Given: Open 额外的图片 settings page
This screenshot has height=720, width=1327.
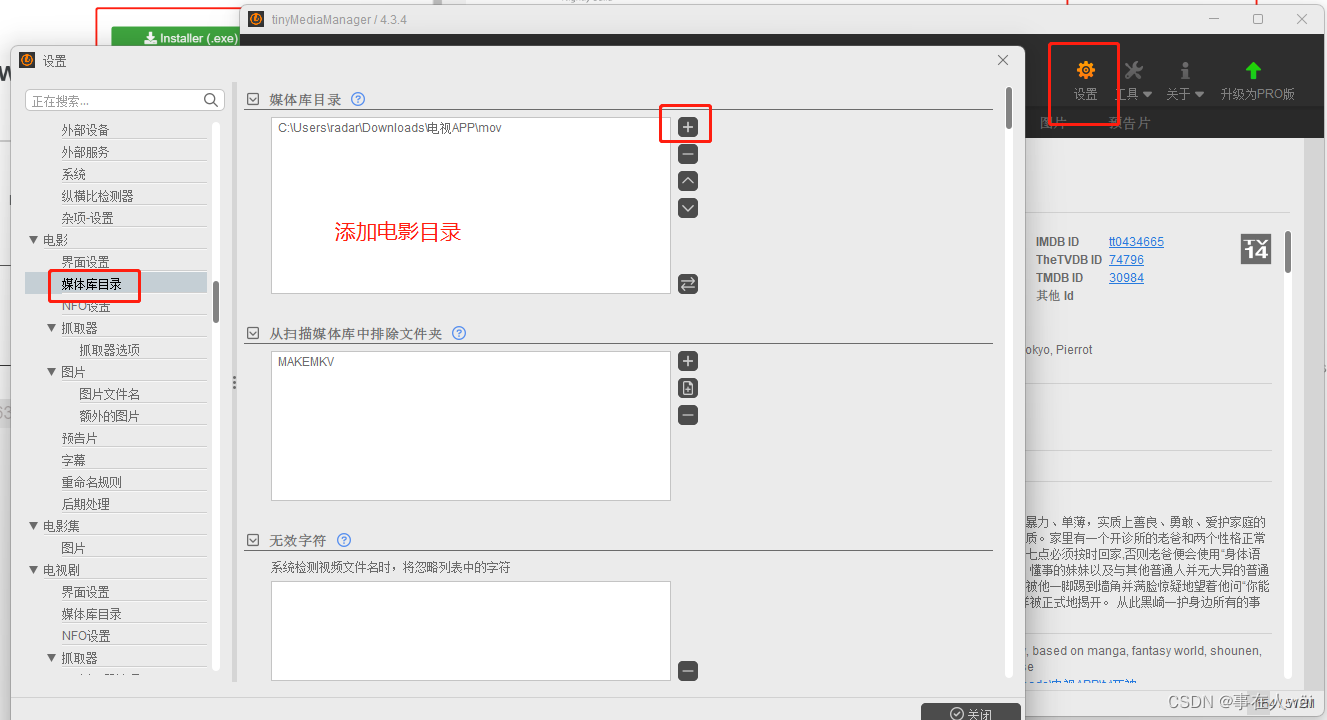Looking at the screenshot, I should coord(109,416).
